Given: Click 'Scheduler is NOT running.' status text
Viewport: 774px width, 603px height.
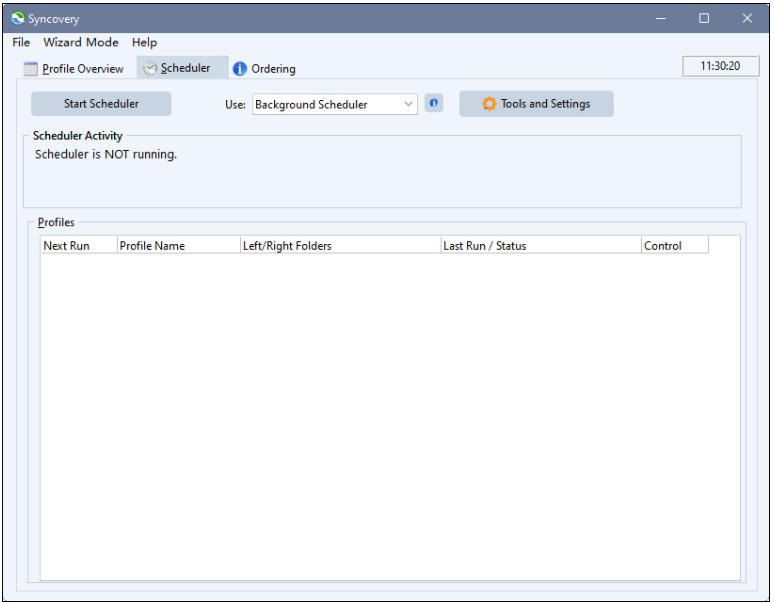Looking at the screenshot, I should coord(106,154).
